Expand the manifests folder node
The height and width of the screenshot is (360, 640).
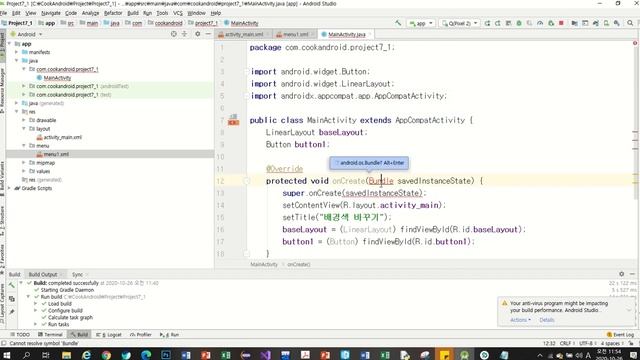(x=16, y=52)
